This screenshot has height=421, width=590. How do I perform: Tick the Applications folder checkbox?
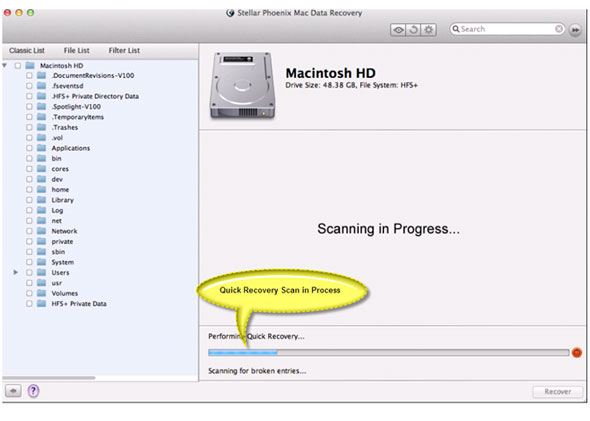29,148
